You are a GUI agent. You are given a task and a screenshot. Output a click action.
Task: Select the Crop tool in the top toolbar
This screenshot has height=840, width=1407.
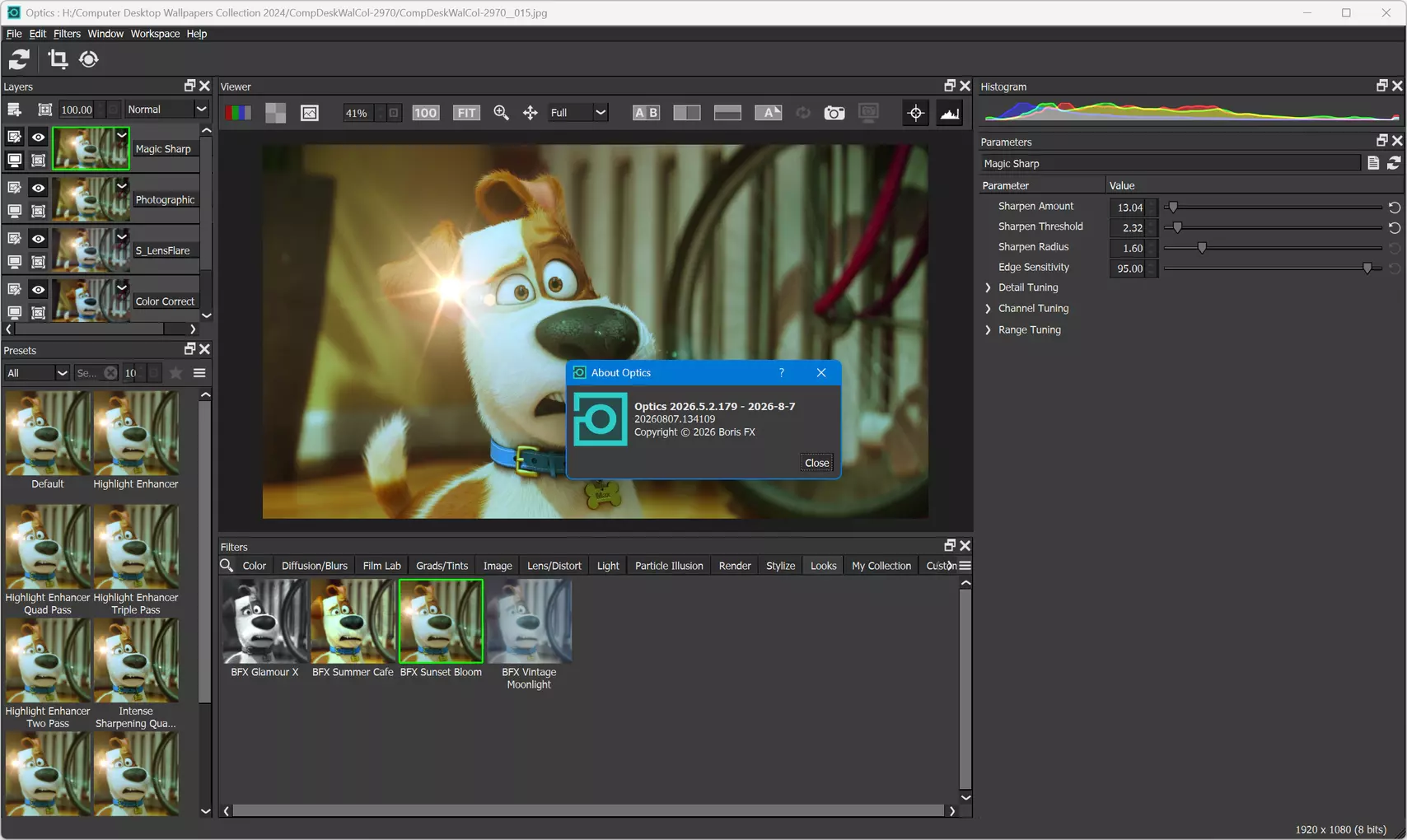click(58, 59)
